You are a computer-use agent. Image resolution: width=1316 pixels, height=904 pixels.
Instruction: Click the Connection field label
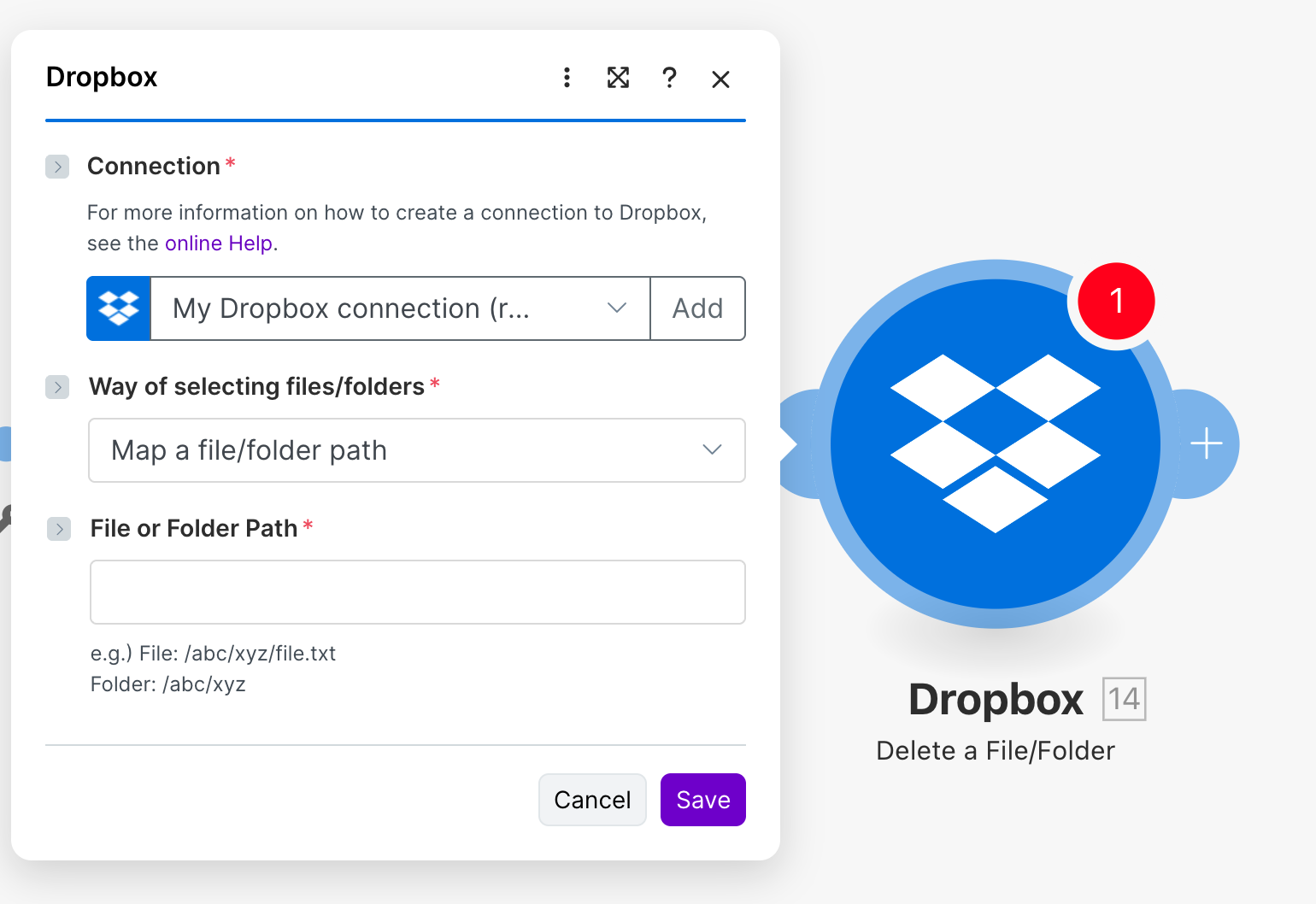[154, 166]
